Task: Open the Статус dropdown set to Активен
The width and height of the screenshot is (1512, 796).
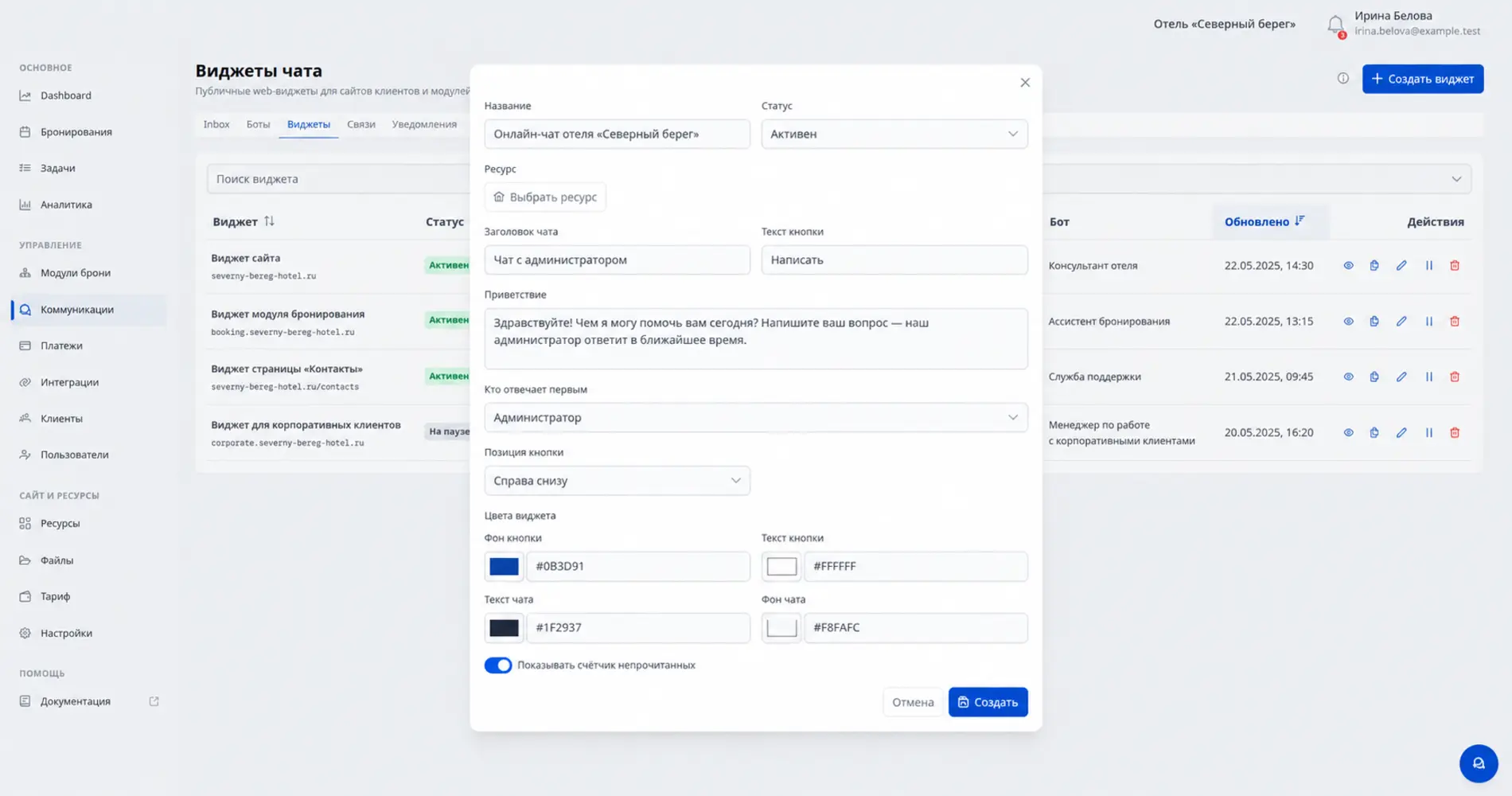Action: click(894, 134)
